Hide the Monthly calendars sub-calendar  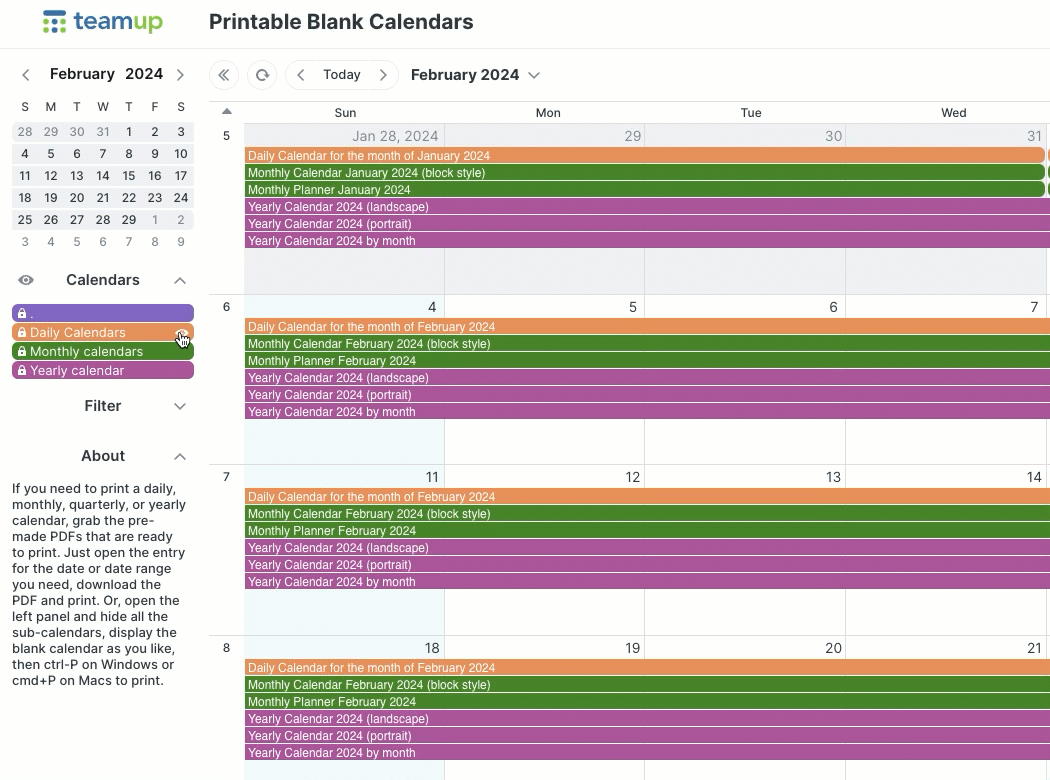coord(183,351)
